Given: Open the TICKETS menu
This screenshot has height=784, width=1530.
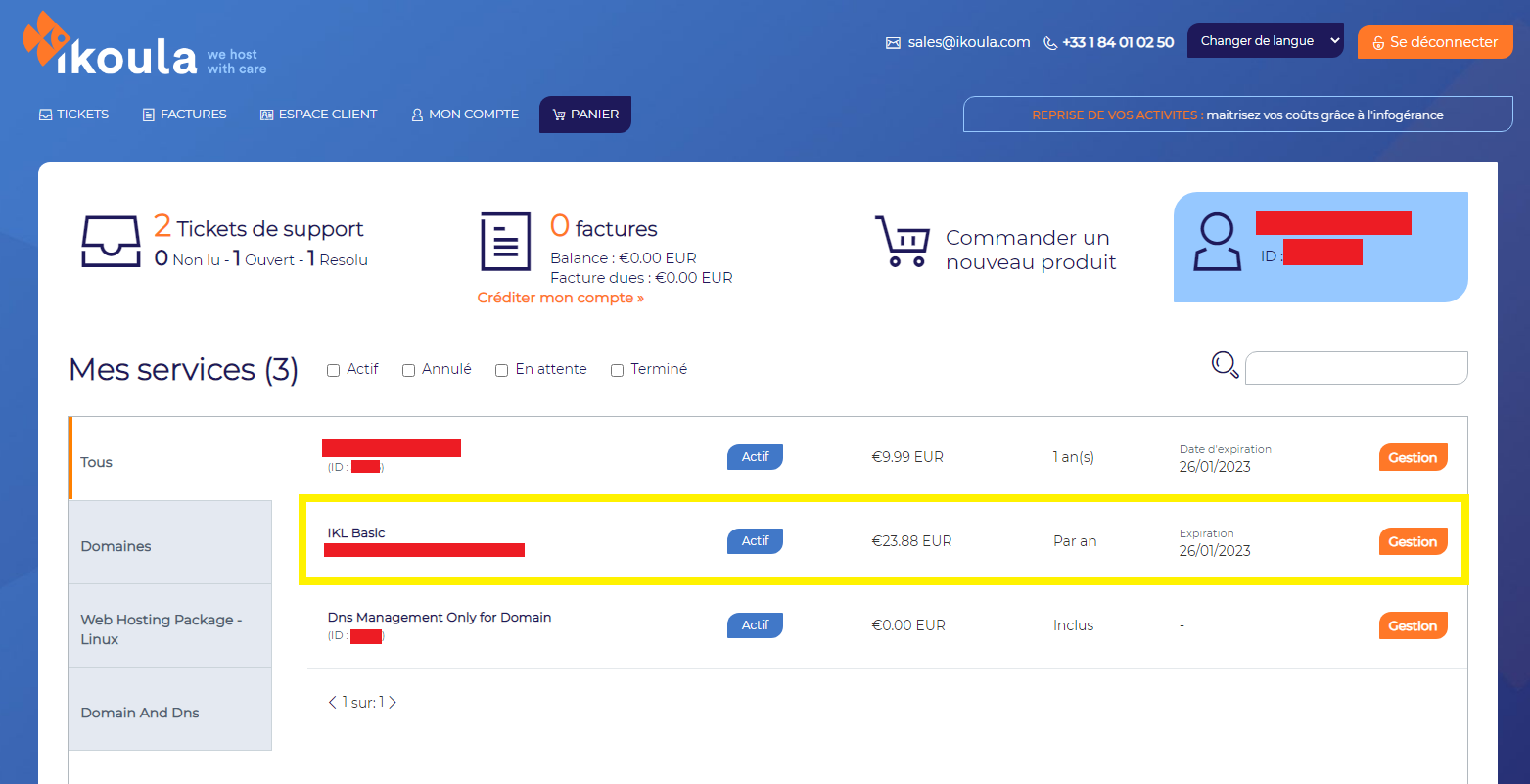Looking at the screenshot, I should pos(73,115).
